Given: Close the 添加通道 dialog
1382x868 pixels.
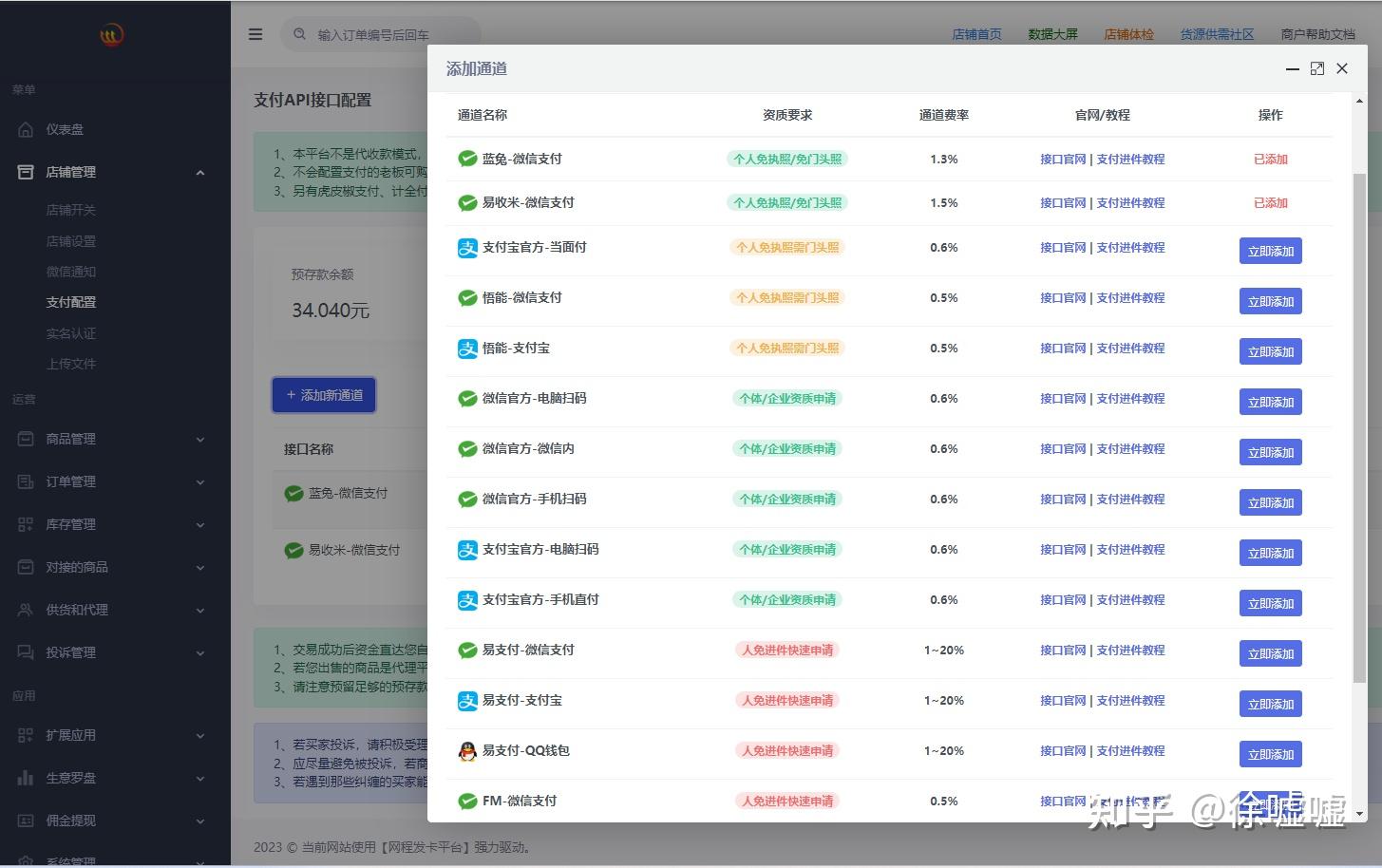Looking at the screenshot, I should (1342, 68).
